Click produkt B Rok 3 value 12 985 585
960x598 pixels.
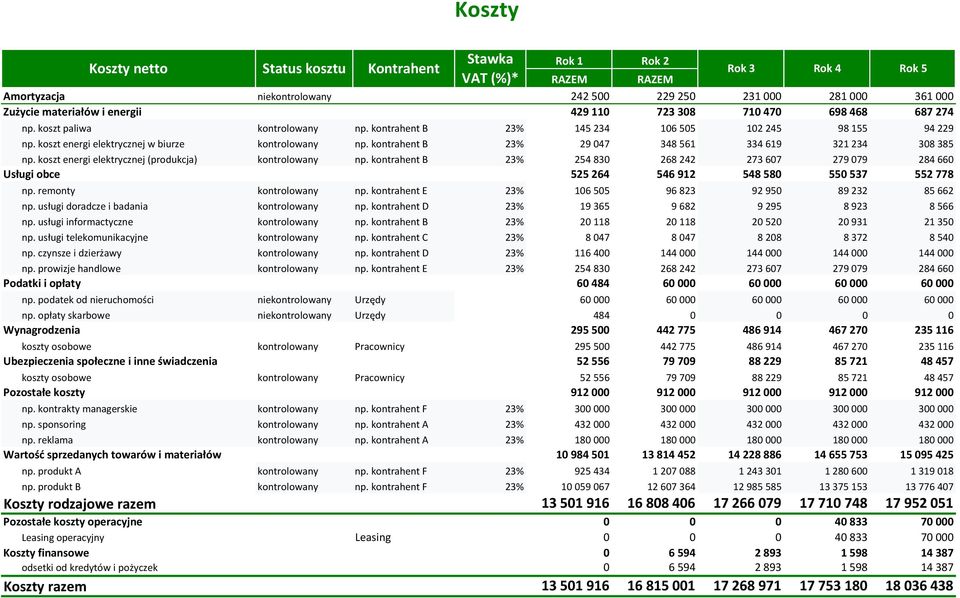click(756, 487)
